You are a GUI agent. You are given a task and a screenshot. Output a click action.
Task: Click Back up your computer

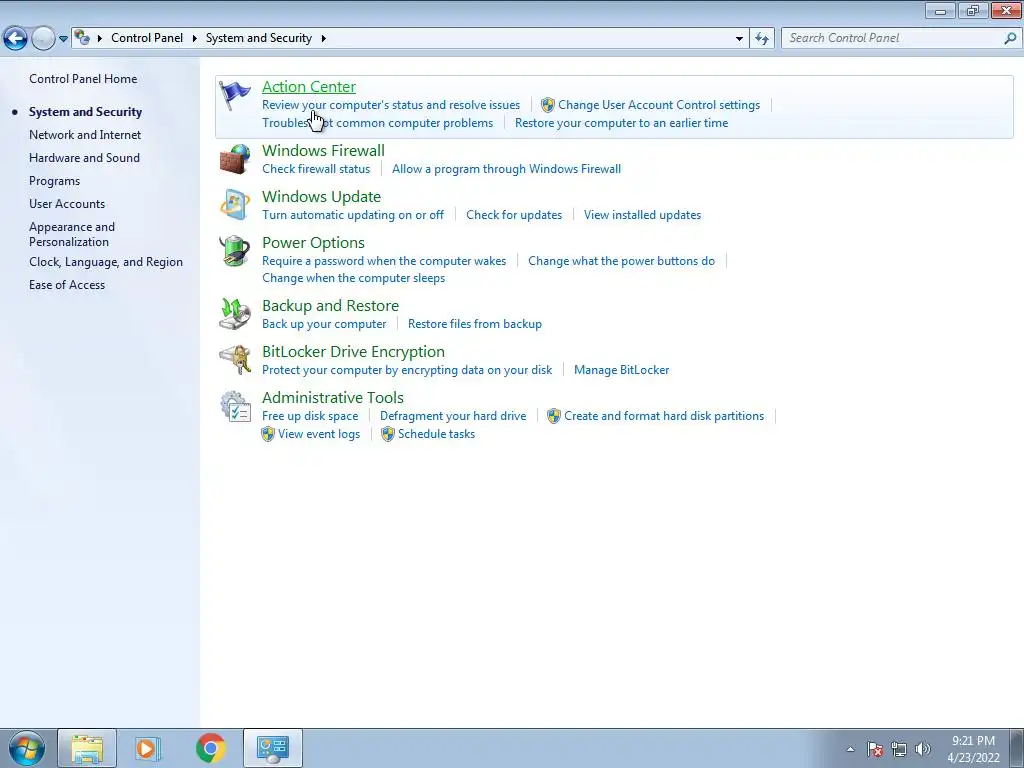tap(324, 324)
